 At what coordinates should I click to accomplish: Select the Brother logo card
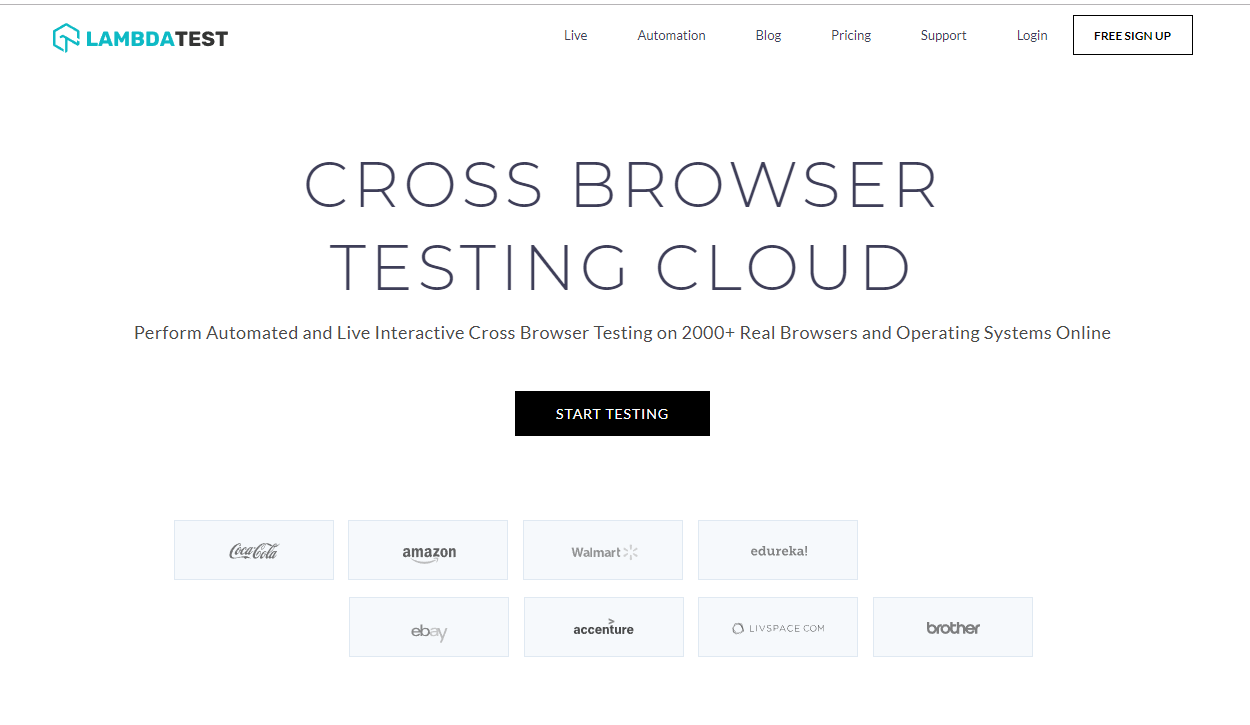tap(953, 627)
